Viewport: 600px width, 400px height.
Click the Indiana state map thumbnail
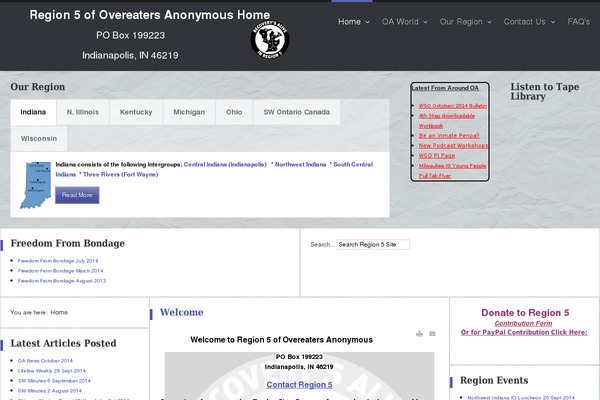coord(36,185)
